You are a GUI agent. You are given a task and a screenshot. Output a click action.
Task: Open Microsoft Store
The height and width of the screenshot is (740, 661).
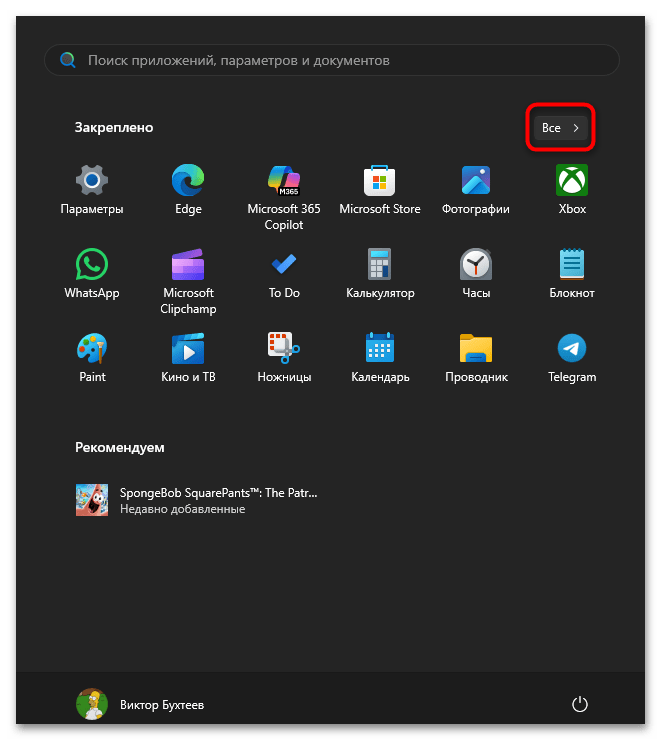[380, 190]
